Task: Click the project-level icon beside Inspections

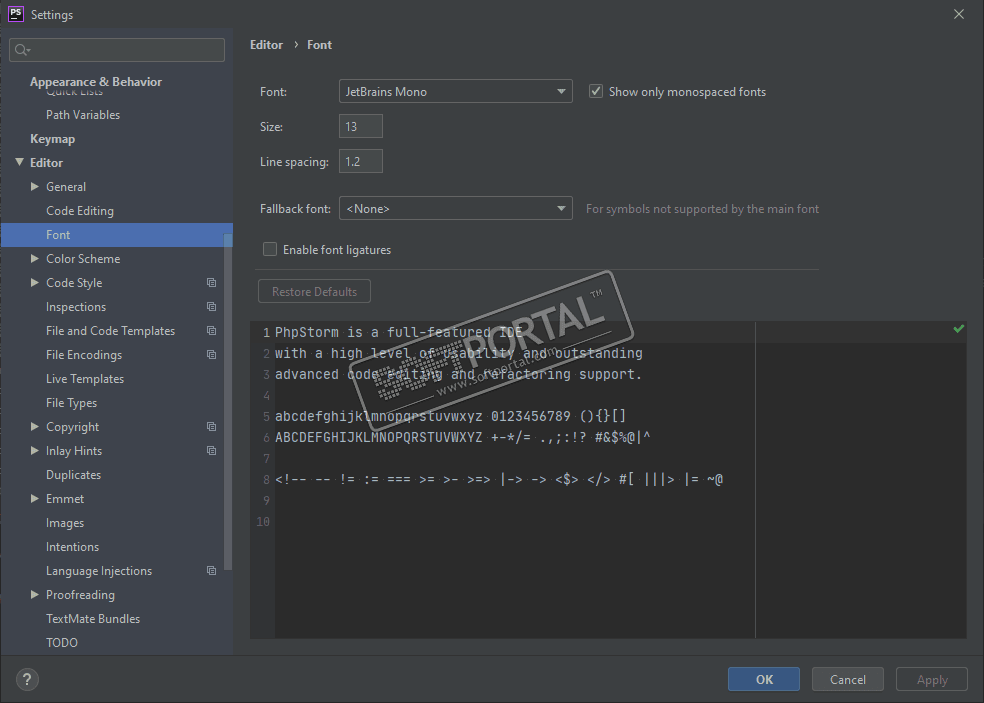Action: (211, 307)
